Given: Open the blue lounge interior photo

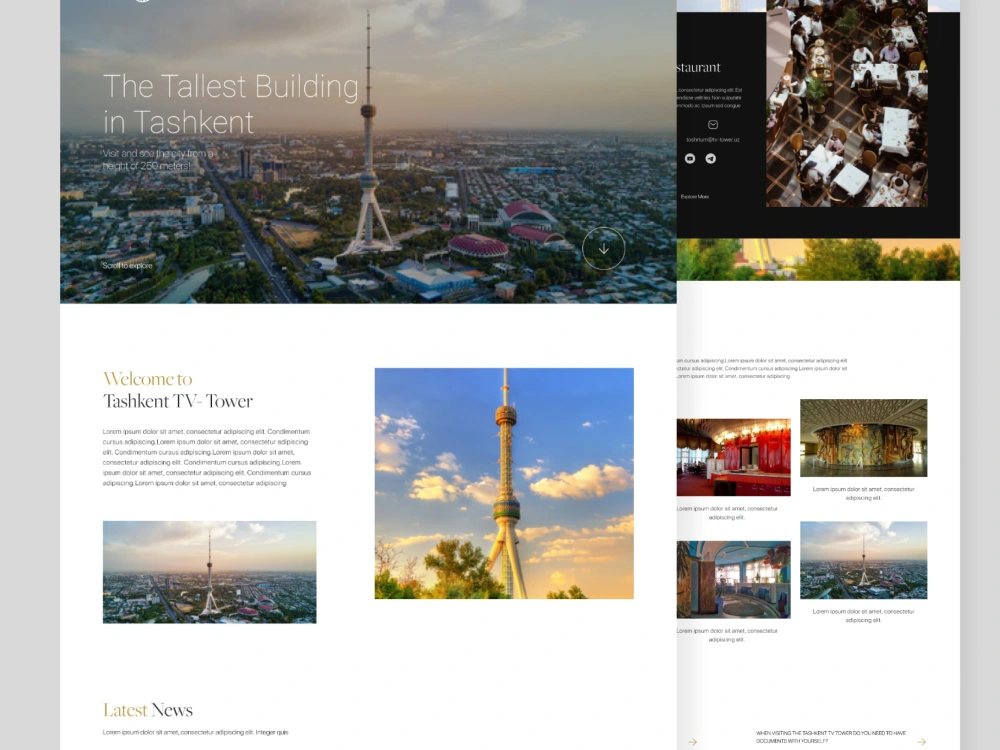Looking at the screenshot, I should click(733, 580).
